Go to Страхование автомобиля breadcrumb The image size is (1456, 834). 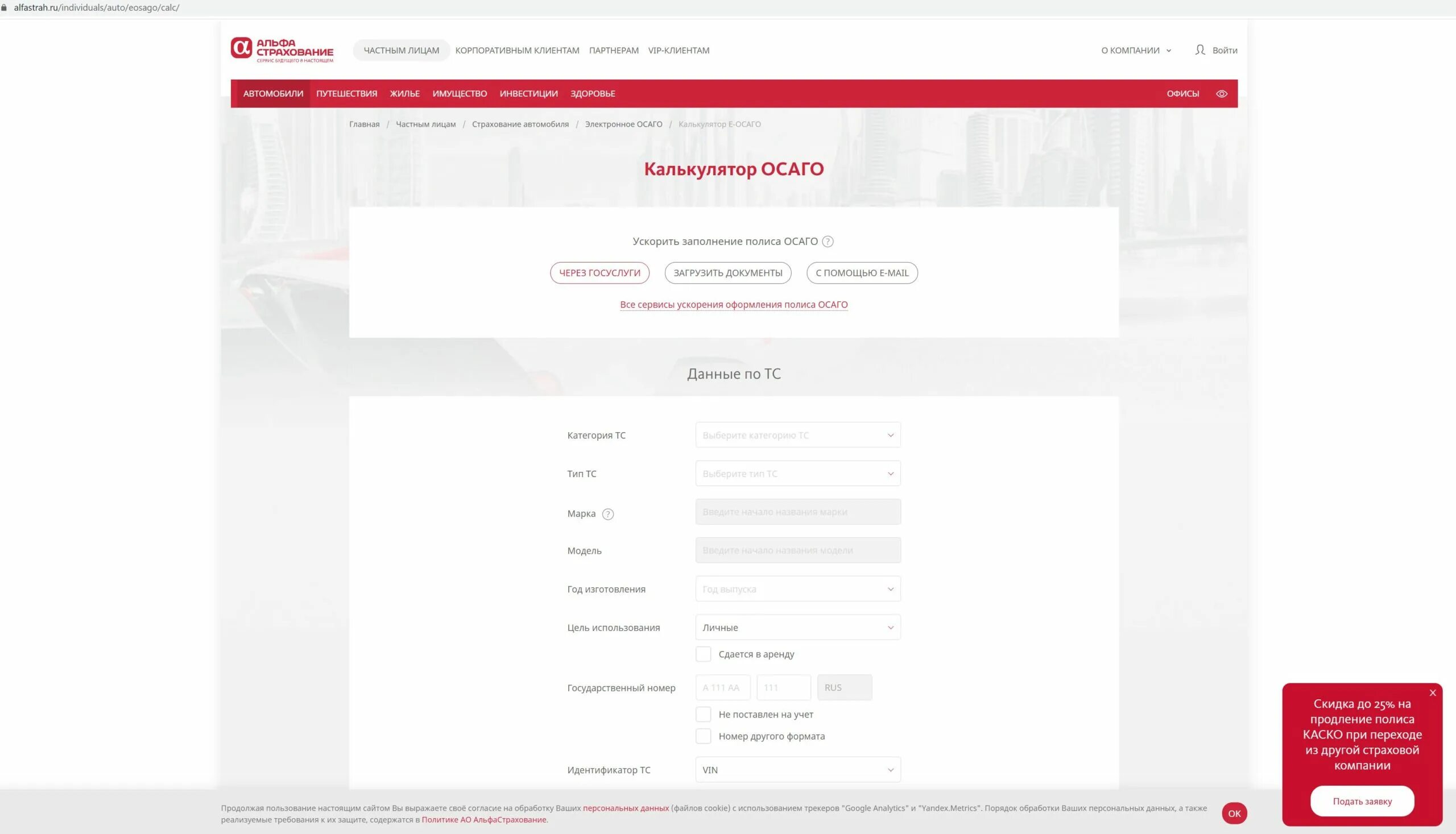[x=520, y=125]
